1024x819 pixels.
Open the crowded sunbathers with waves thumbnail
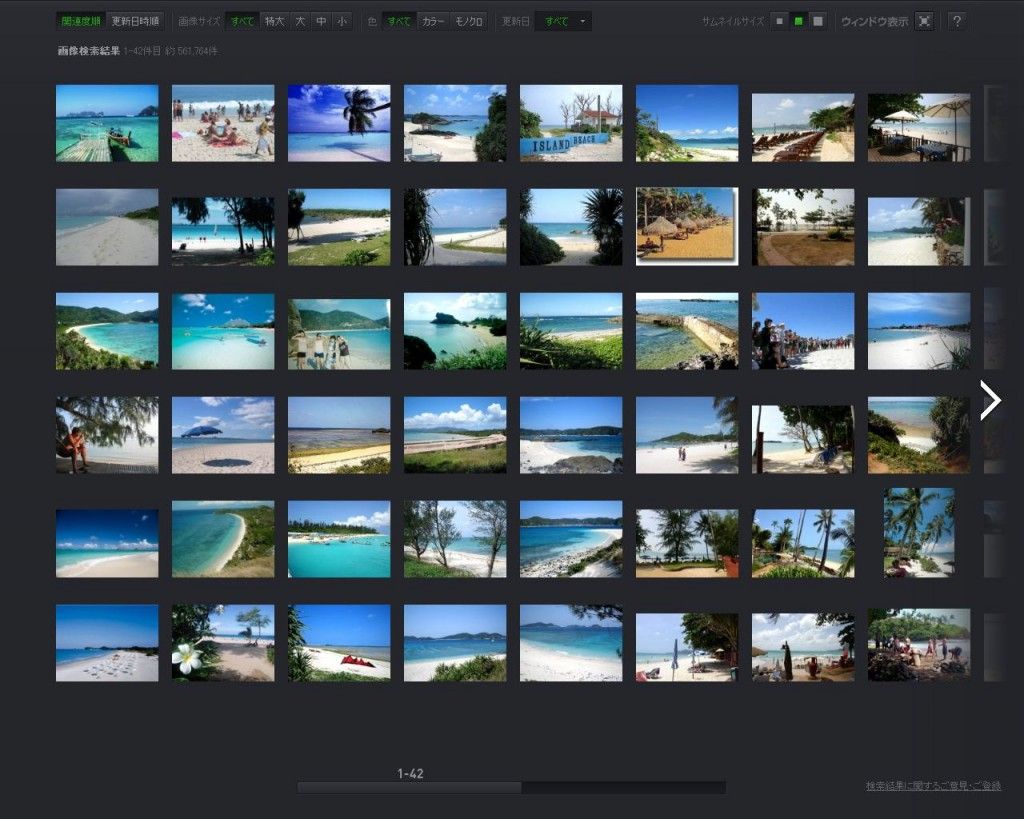coord(223,123)
